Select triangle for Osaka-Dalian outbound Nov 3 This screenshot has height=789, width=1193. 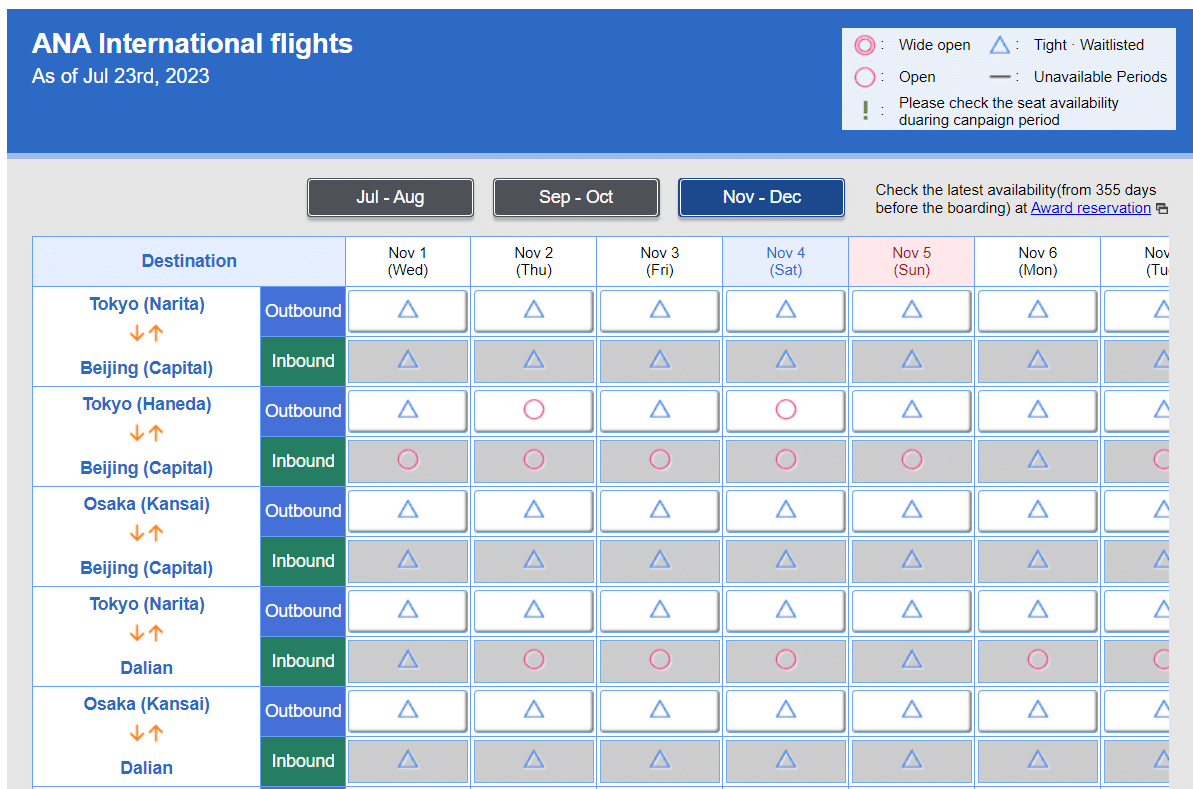pyautogui.click(x=660, y=710)
